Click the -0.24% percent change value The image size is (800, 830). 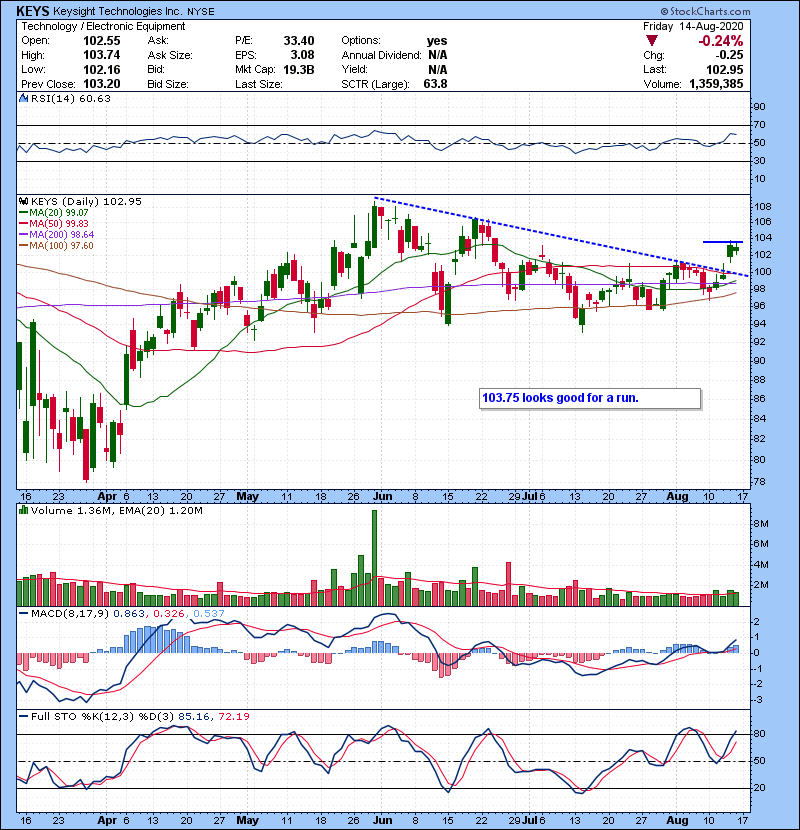click(720, 41)
